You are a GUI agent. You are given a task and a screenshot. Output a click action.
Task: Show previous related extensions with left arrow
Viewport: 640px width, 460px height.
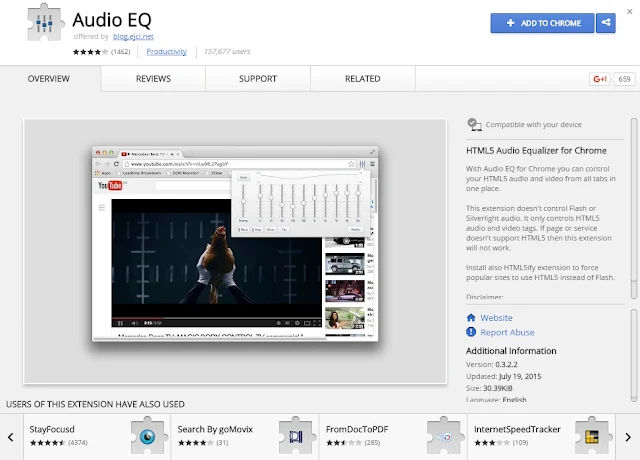[x=11, y=437]
